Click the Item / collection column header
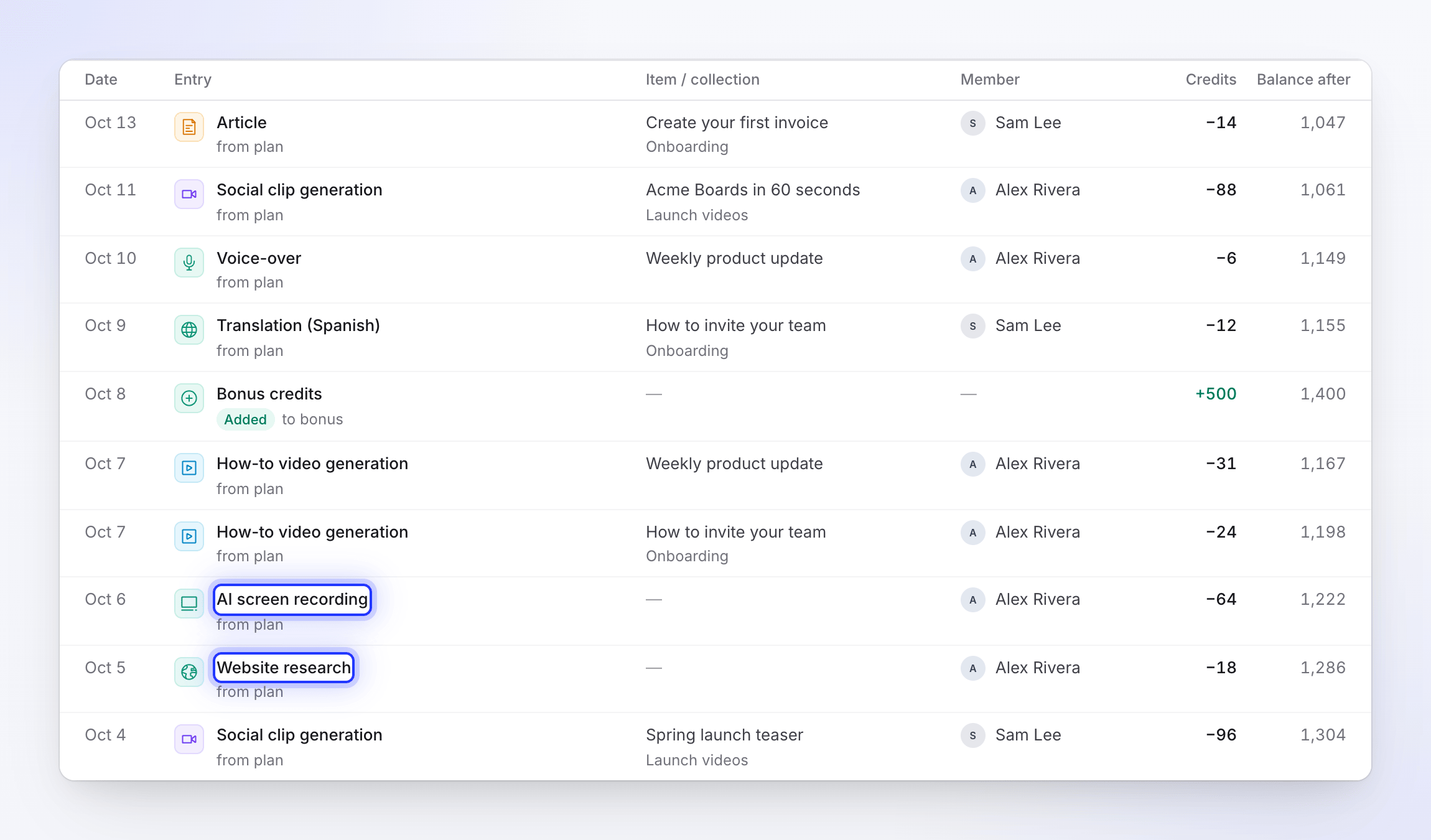The width and height of the screenshot is (1431, 840). pyautogui.click(x=702, y=80)
